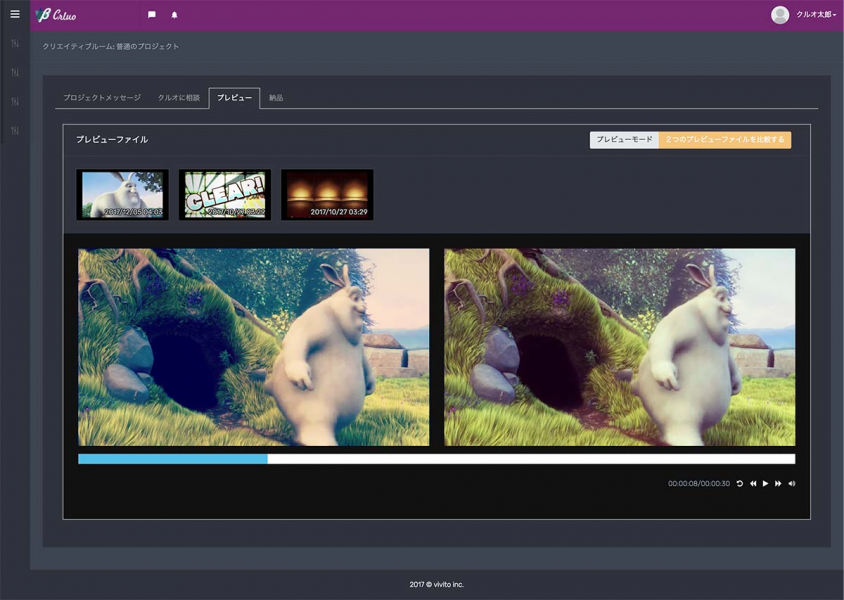Enable 2つのプレビューファイルを比較する mode

click(x=725, y=140)
